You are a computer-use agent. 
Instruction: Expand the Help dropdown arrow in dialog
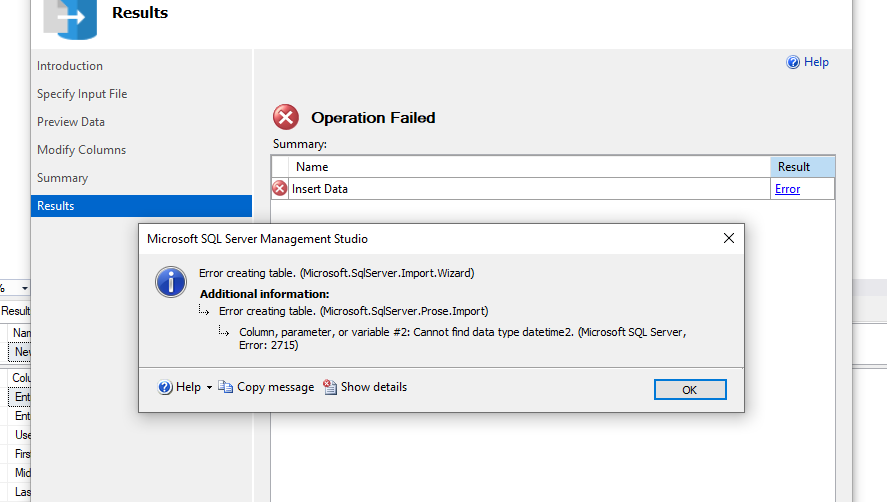(x=209, y=388)
